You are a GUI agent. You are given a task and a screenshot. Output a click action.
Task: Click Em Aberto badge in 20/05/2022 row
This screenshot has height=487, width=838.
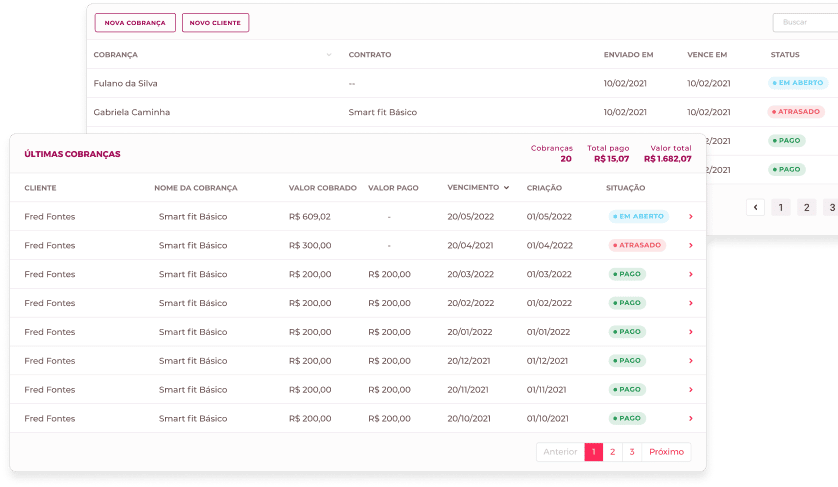point(639,217)
